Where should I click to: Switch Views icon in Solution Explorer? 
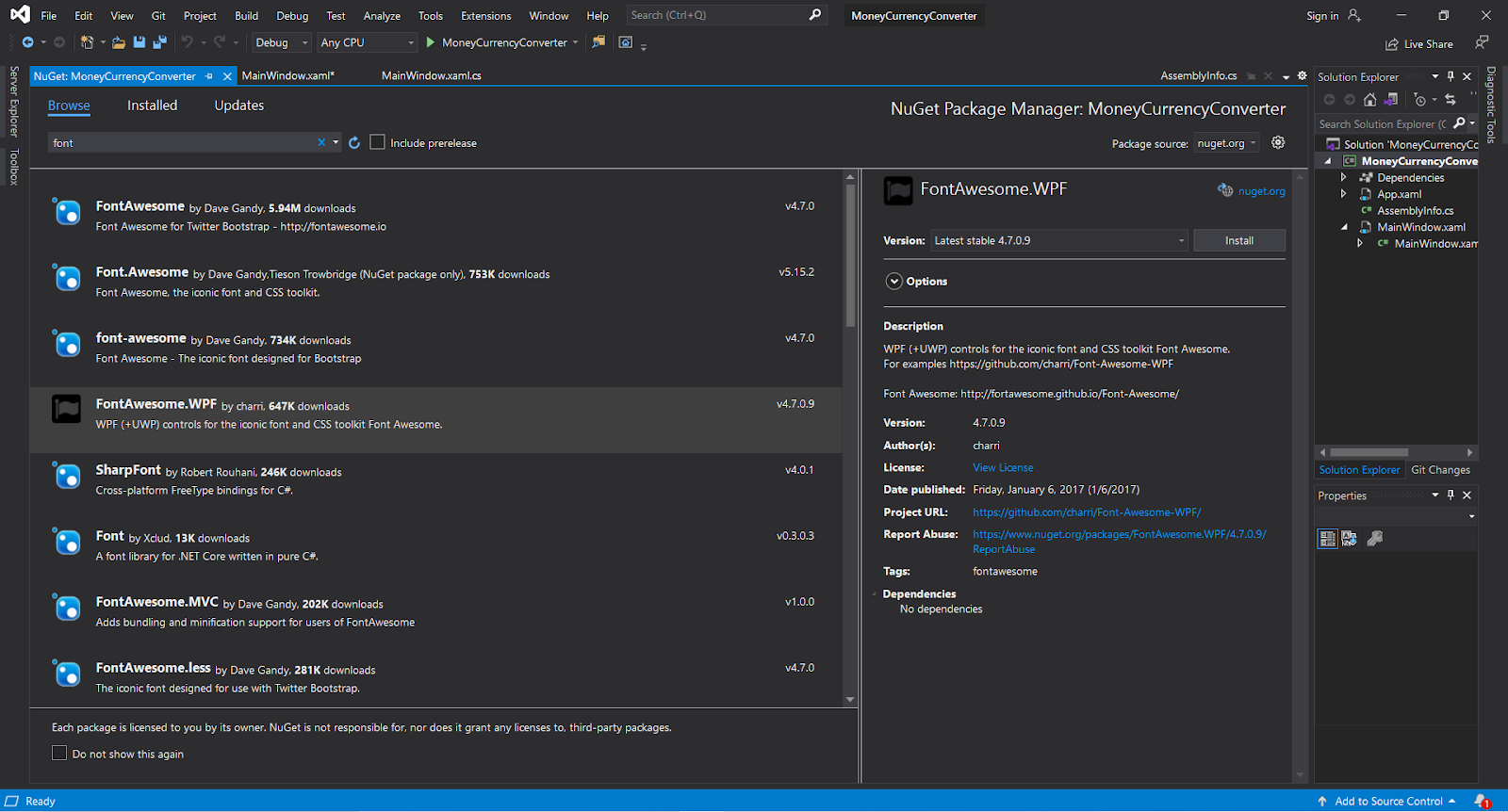1390,100
